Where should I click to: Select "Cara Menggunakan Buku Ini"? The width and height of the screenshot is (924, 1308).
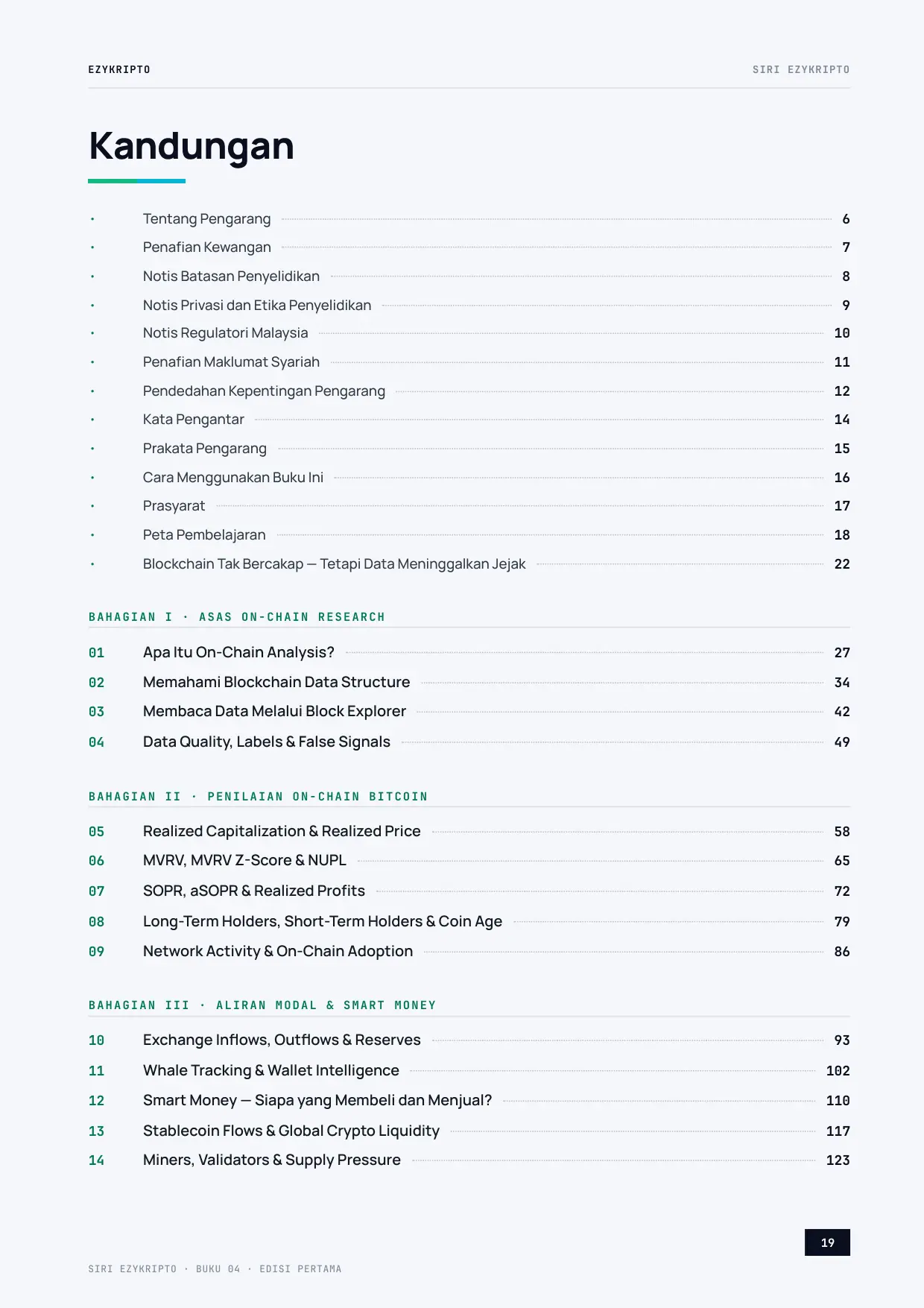pos(233,478)
